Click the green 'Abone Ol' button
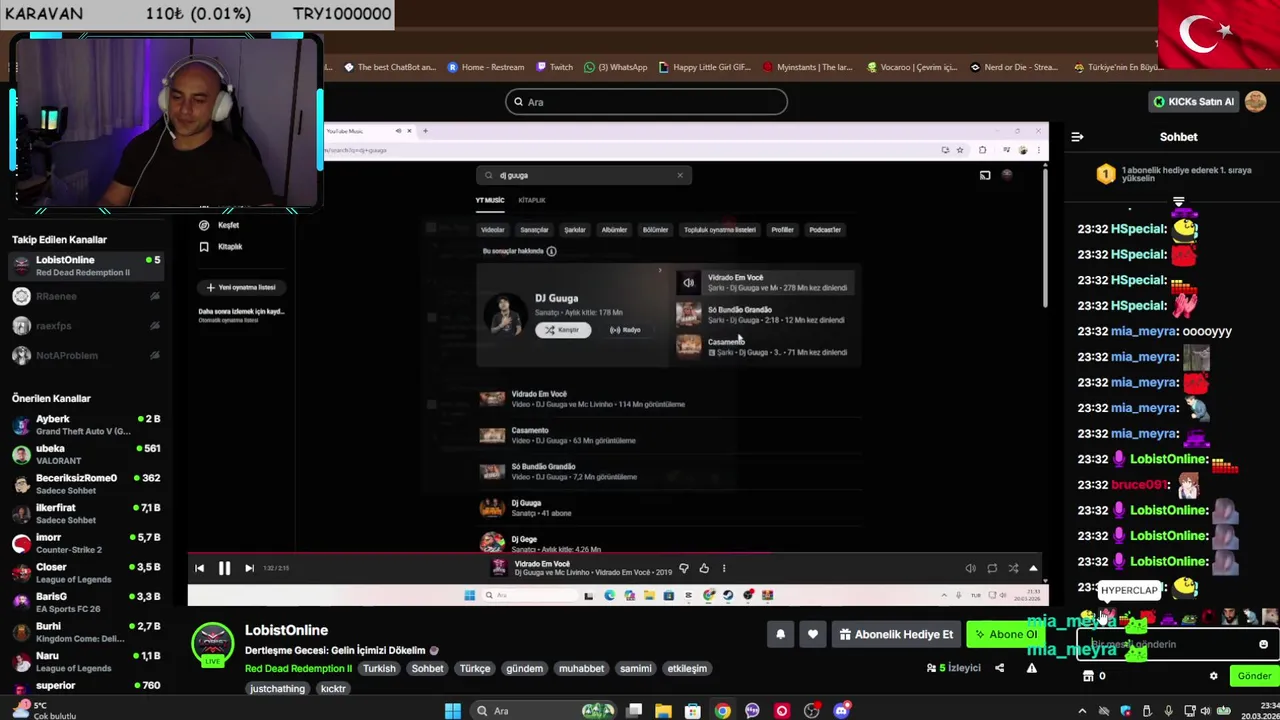The width and height of the screenshot is (1280, 720). pos(1006,634)
